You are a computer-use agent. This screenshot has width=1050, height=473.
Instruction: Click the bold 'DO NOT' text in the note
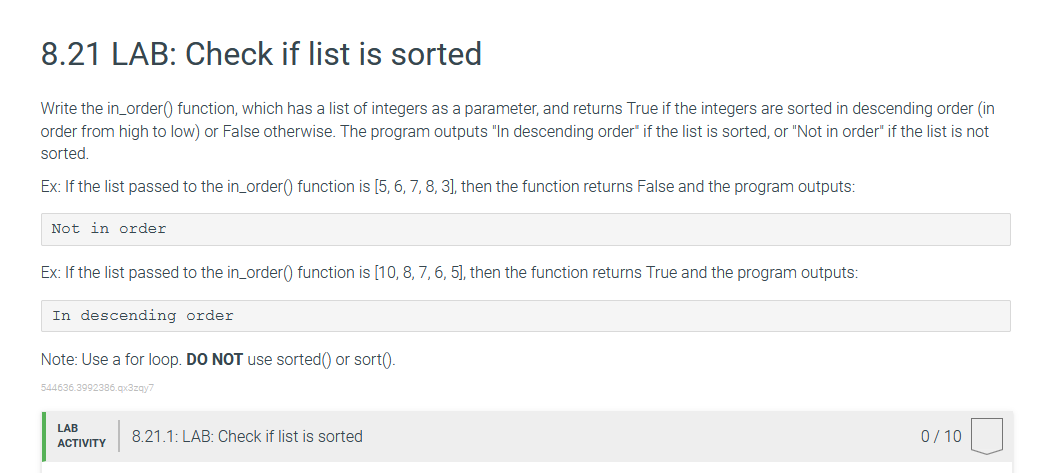pyautogui.click(x=214, y=360)
